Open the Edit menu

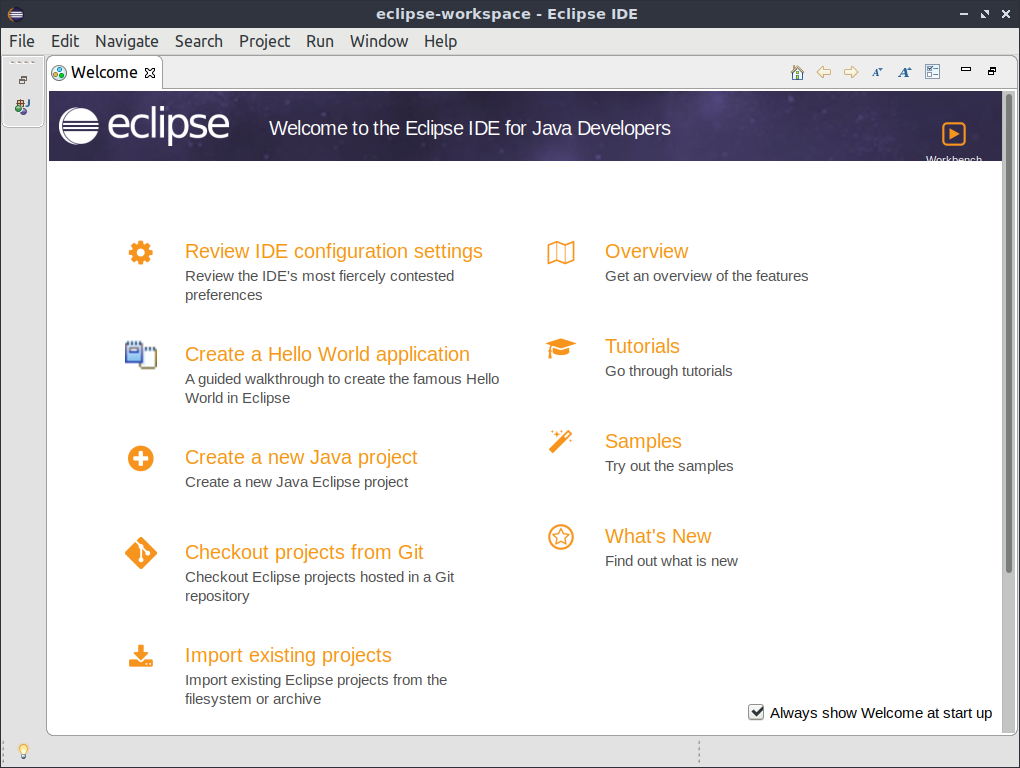tap(65, 41)
